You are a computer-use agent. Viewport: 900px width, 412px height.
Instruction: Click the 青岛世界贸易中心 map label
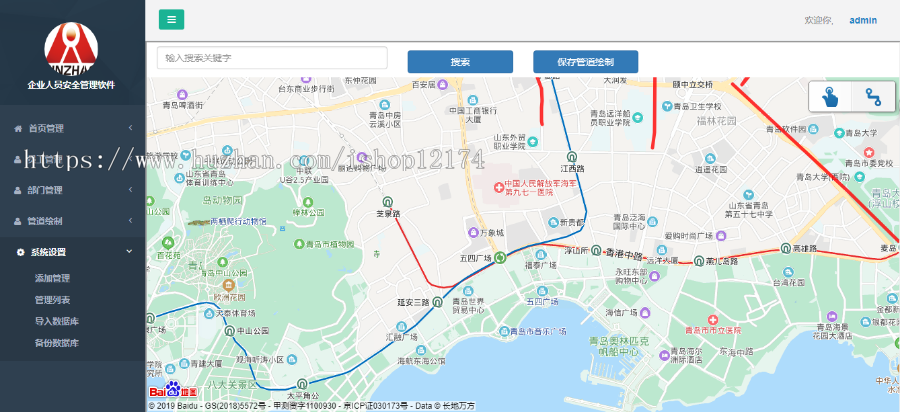(468, 306)
